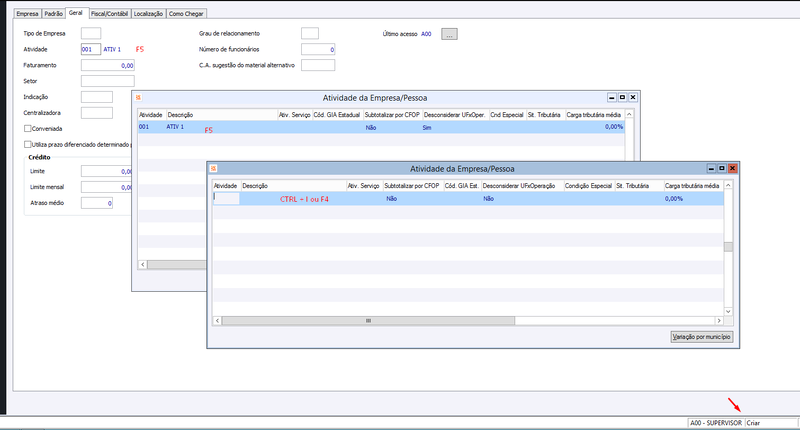Maximize the back Atividade da Empresa/Pessoa window
This screenshot has height=430, width=800.
pyautogui.click(x=622, y=97)
